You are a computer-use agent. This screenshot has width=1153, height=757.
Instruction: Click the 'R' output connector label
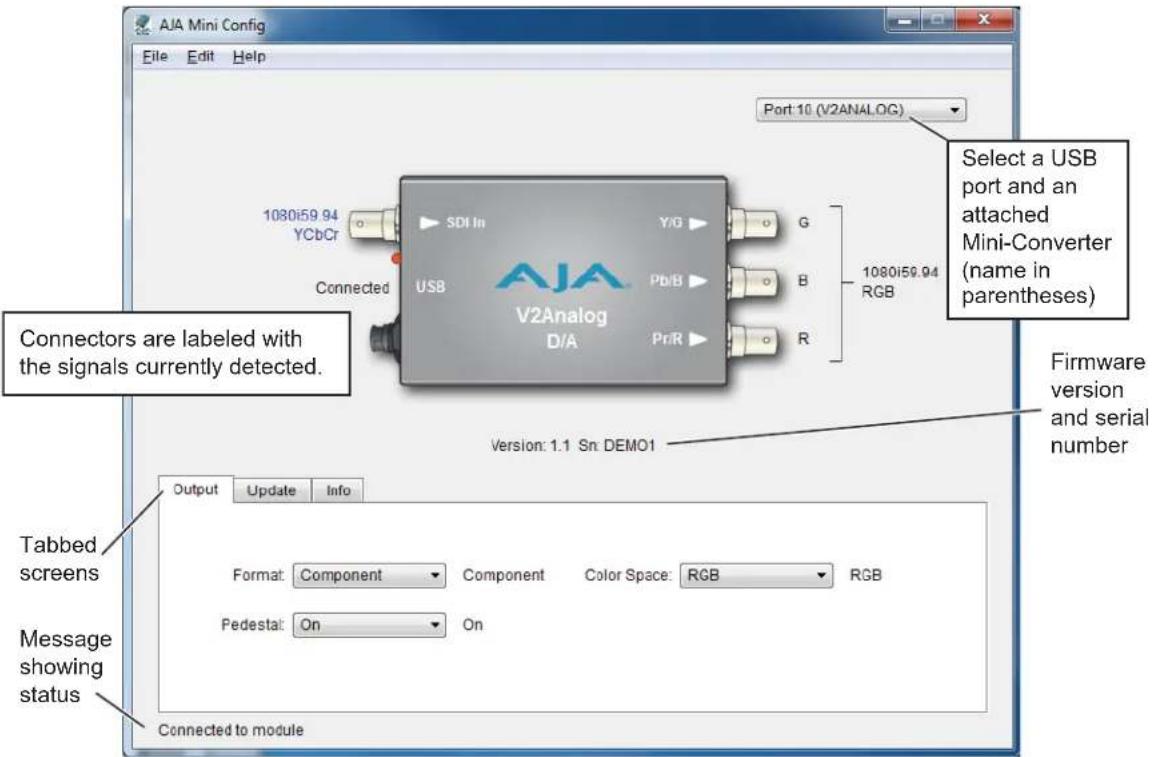803,339
